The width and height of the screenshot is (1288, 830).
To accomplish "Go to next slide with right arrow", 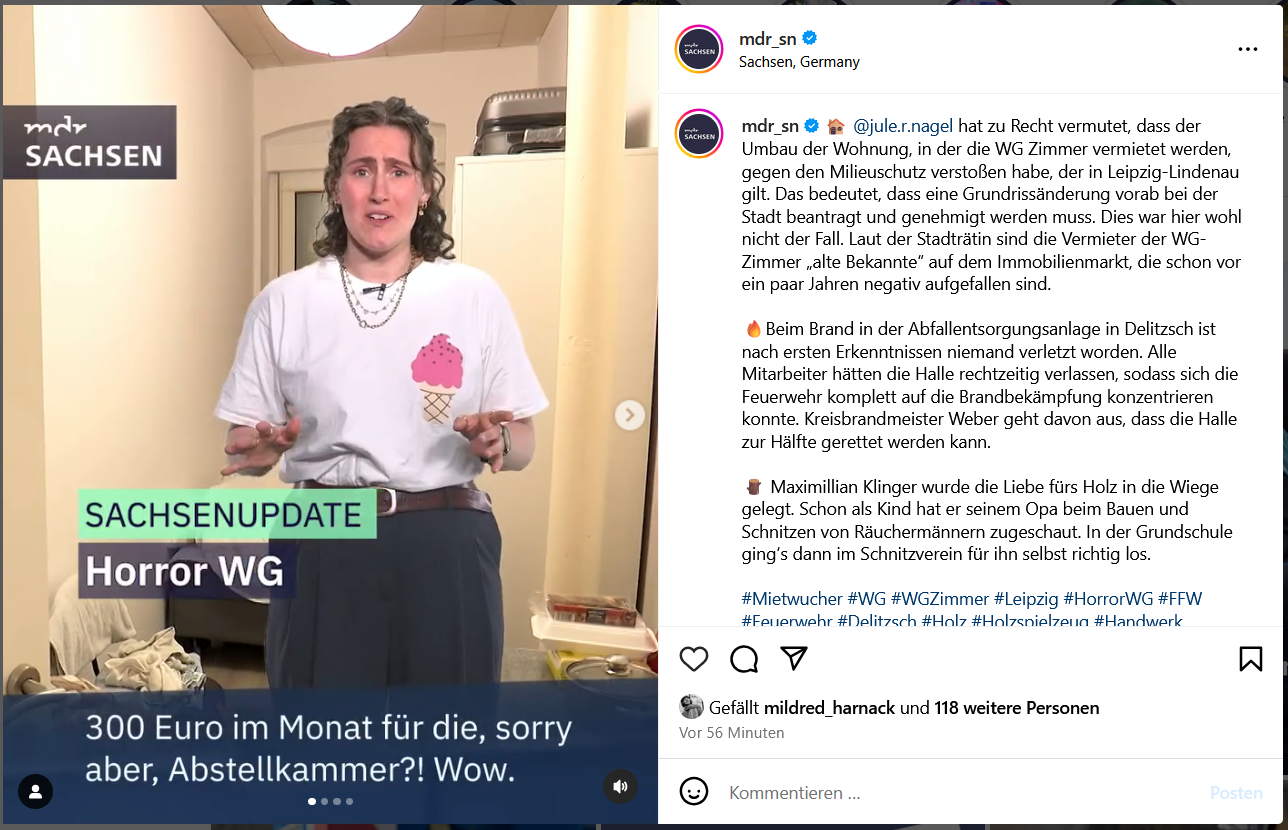I will (629, 415).
